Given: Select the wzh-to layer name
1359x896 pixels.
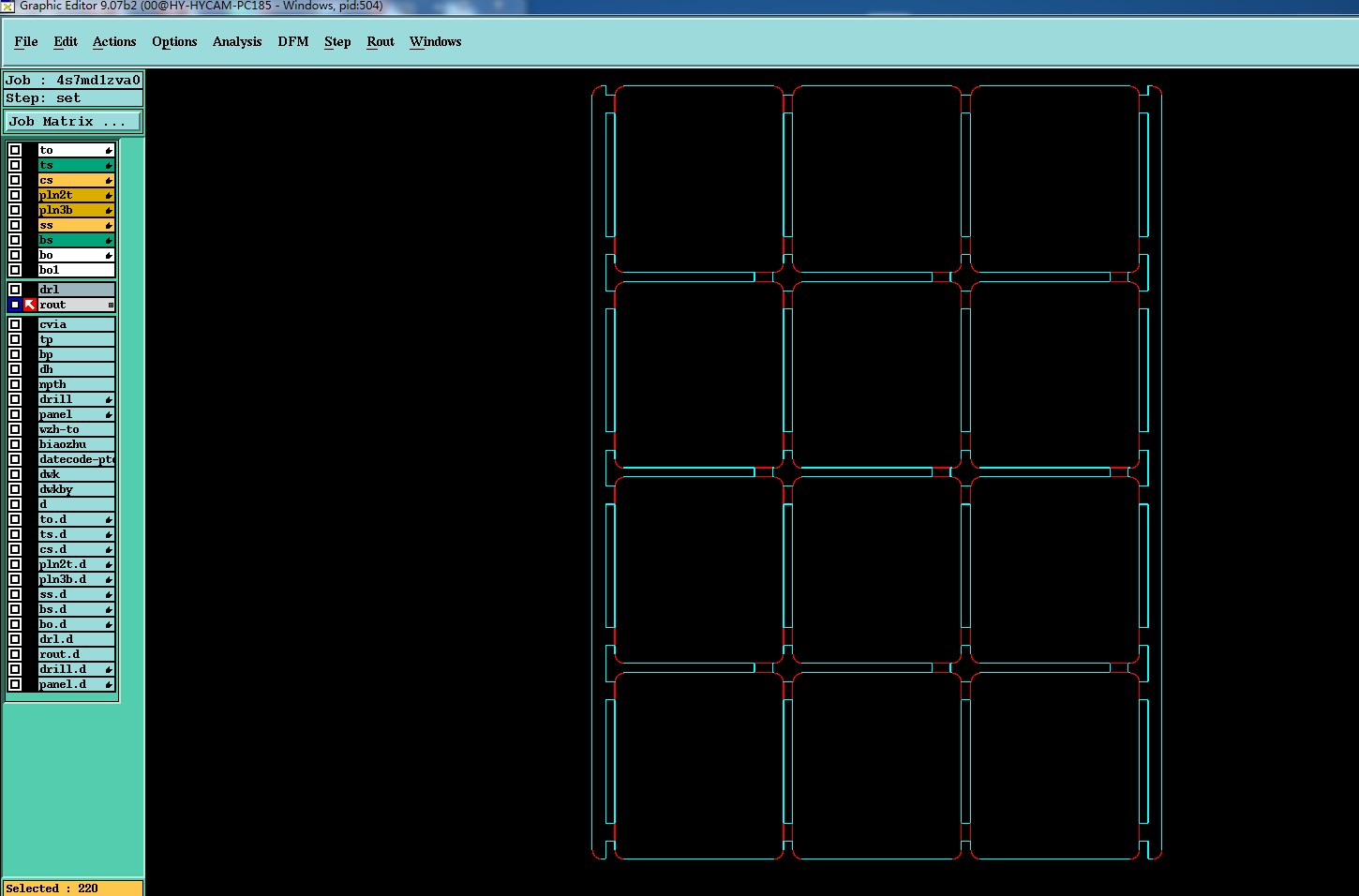Looking at the screenshot, I should pyautogui.click(x=76, y=429).
